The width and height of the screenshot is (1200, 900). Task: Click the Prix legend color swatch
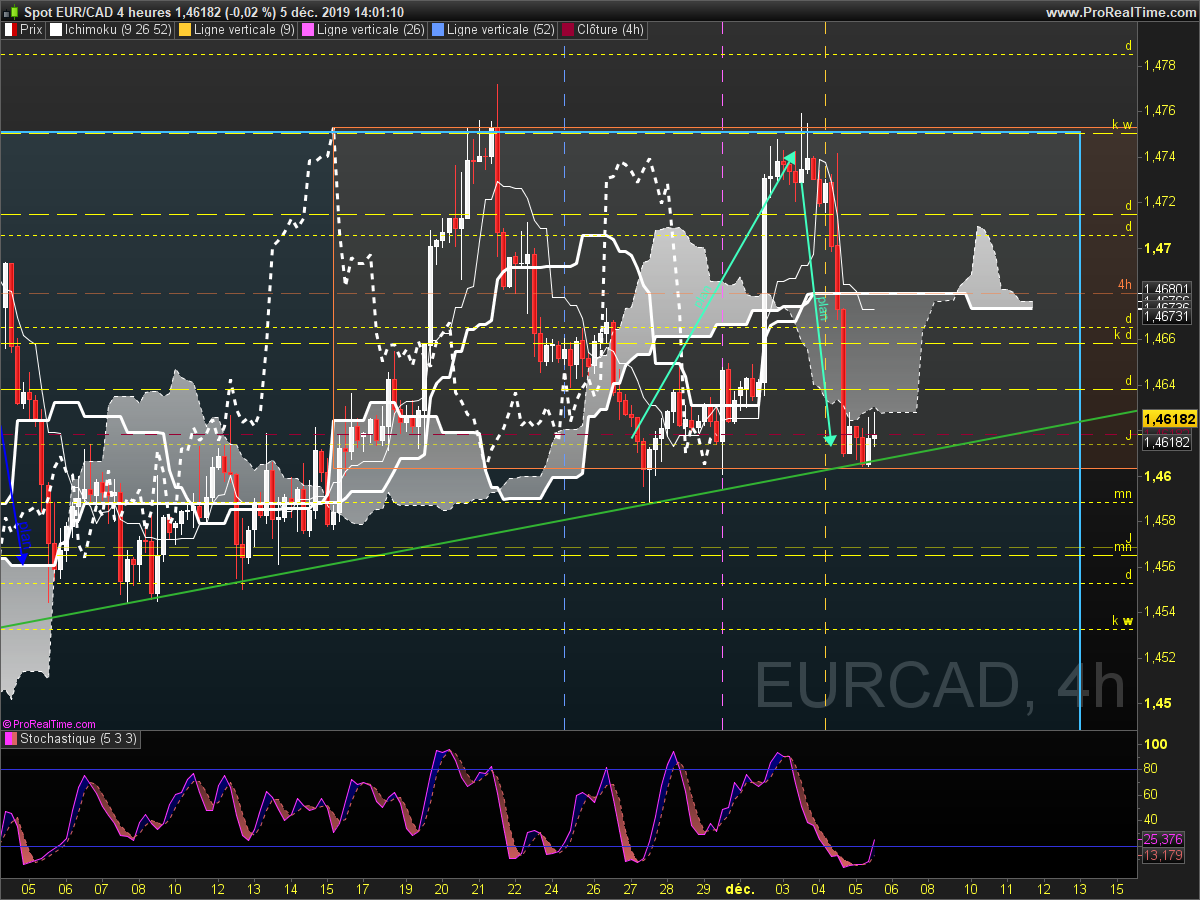(x=11, y=30)
